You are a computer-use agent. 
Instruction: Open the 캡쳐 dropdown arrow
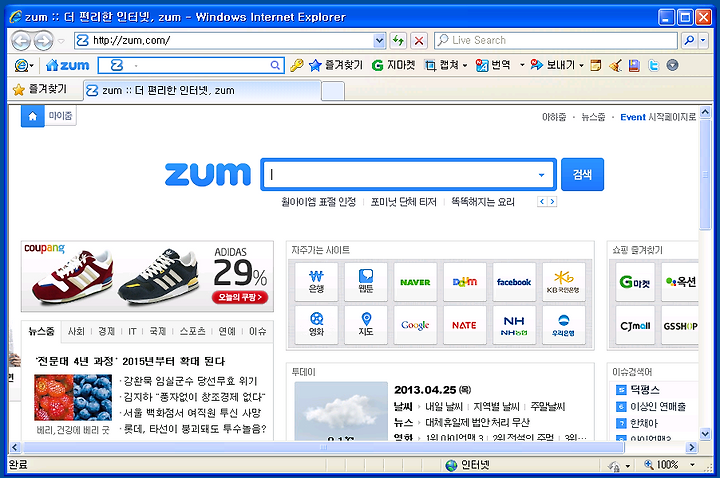[x=465, y=66]
